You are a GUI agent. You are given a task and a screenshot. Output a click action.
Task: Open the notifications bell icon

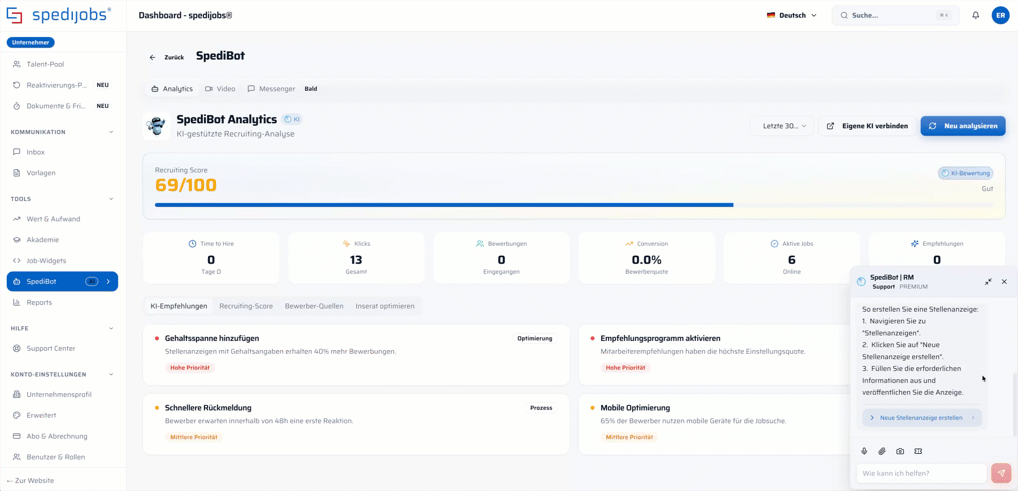[x=975, y=16]
